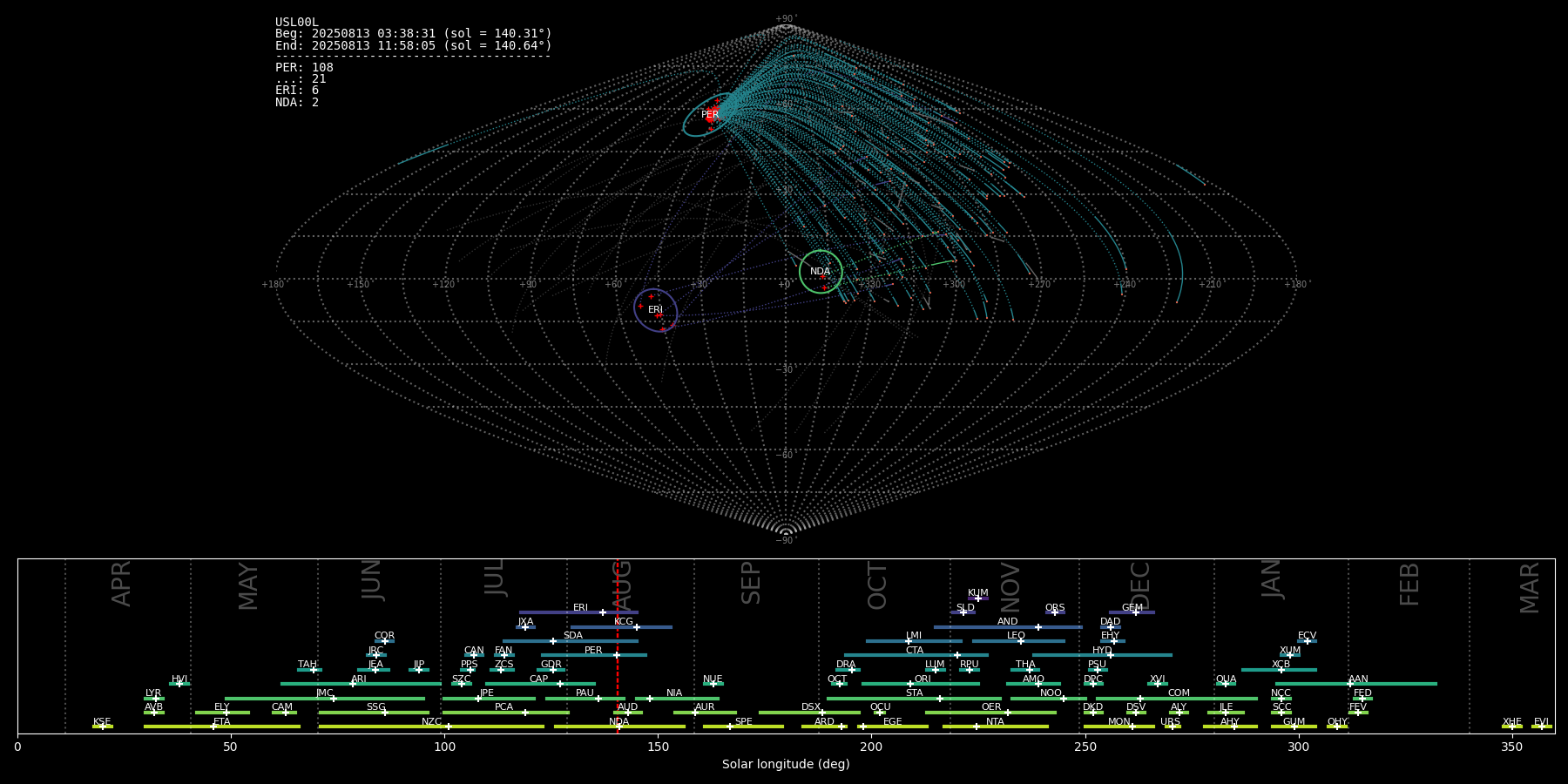The image size is (1568, 784).
Task: Click the ARI shower label in timeline
Action: (x=358, y=679)
